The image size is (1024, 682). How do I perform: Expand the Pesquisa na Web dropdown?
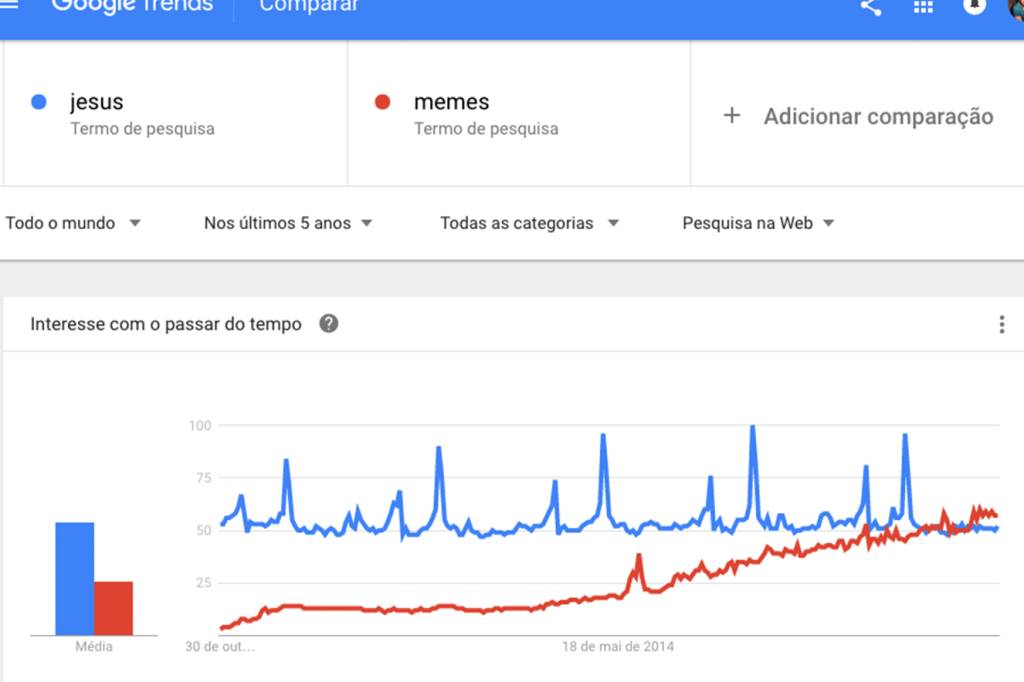point(758,223)
